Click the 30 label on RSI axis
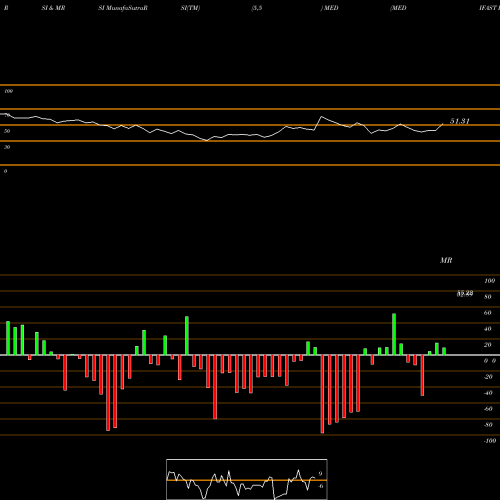Screen dimensions: 500x500 coord(7,147)
